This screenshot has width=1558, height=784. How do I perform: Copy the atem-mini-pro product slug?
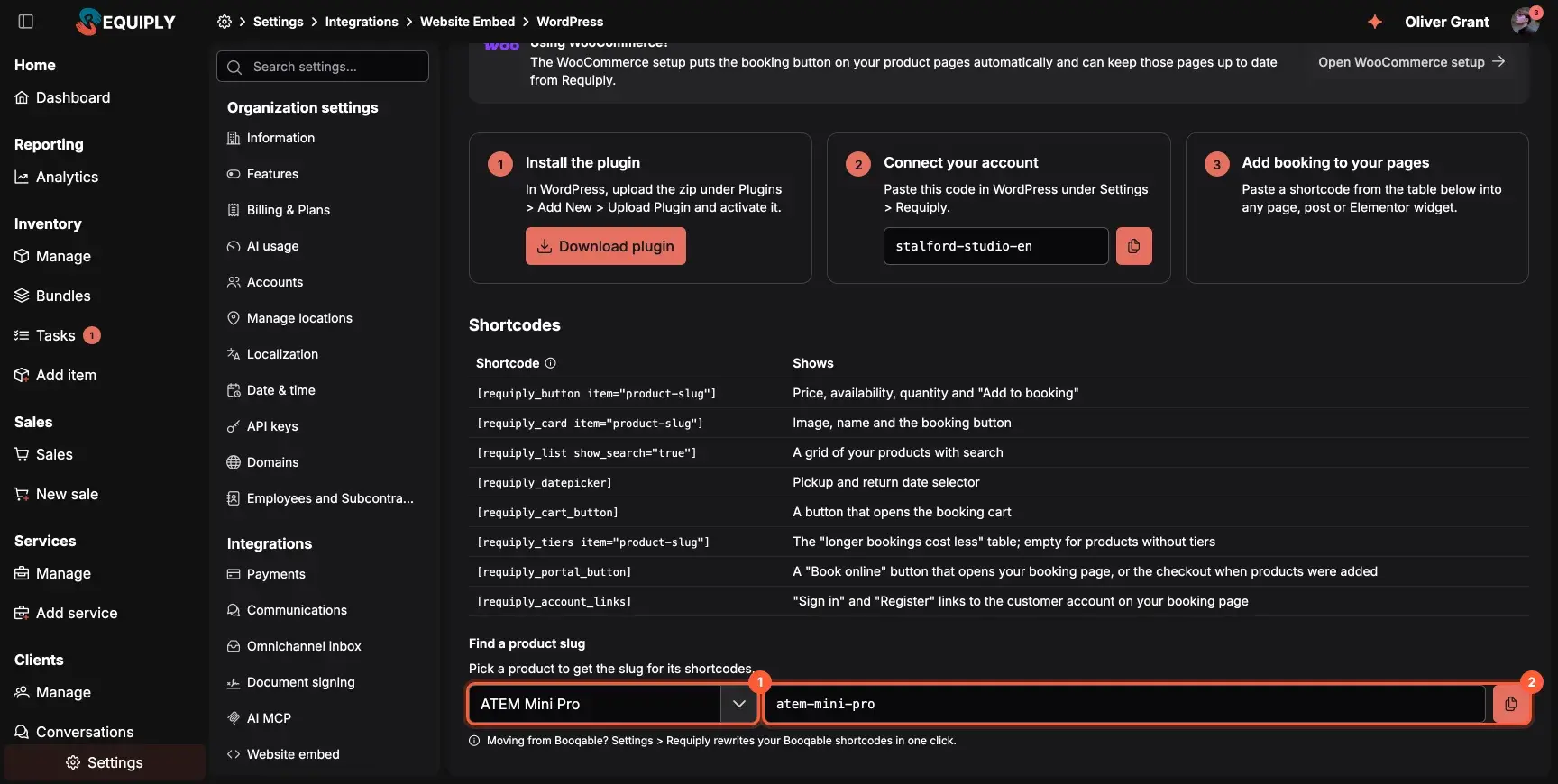[1510, 704]
